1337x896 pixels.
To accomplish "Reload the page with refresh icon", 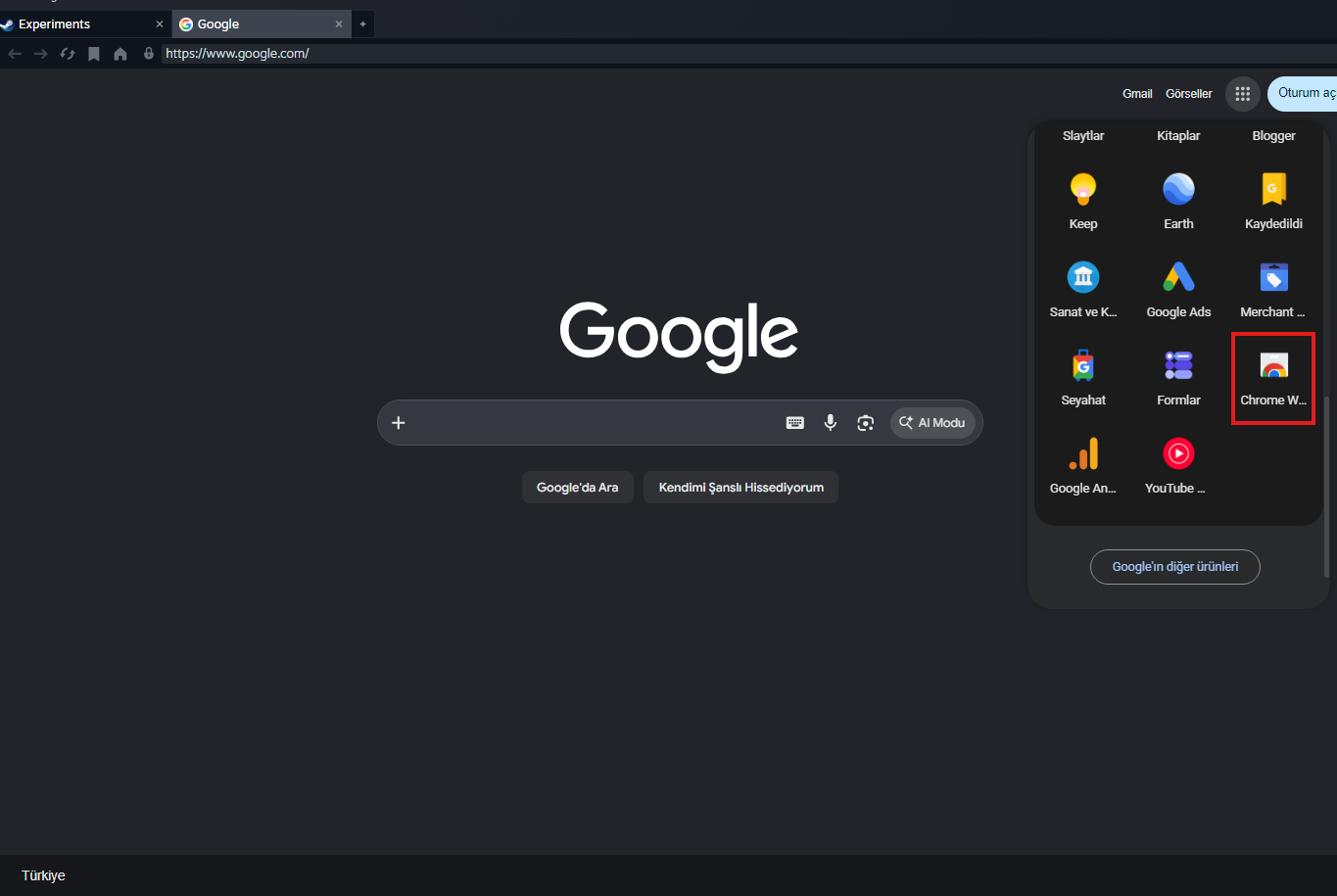I will (68, 54).
